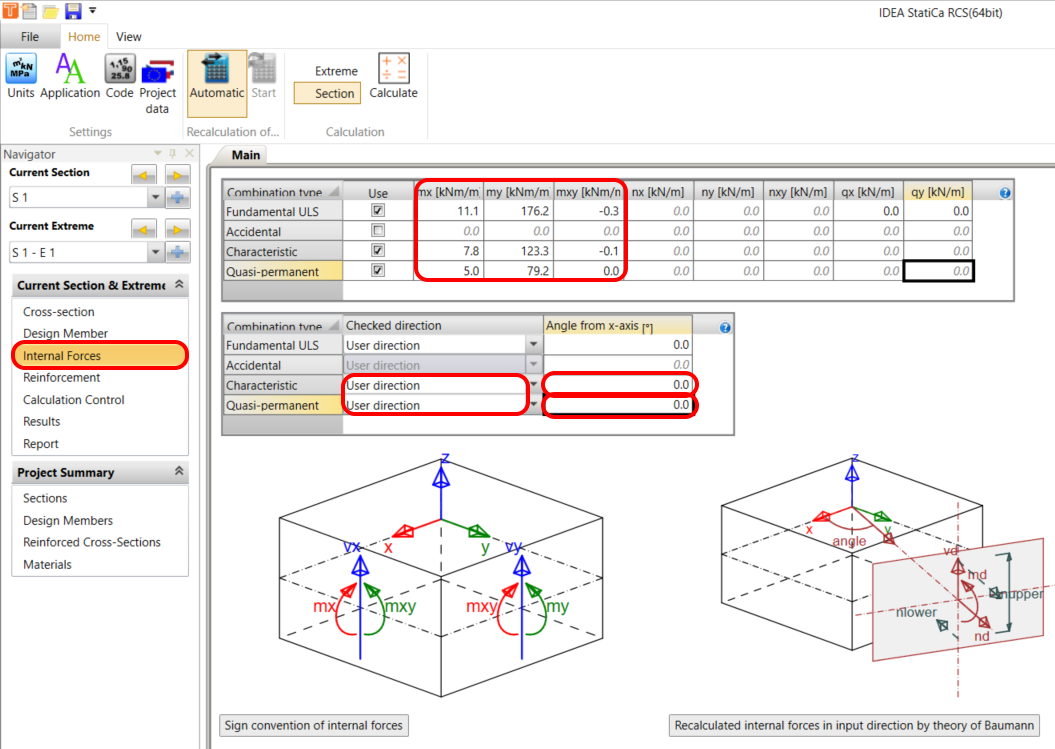Click the Sign convention of internal forces button
The width and height of the screenshot is (1055, 749).
tap(313, 725)
